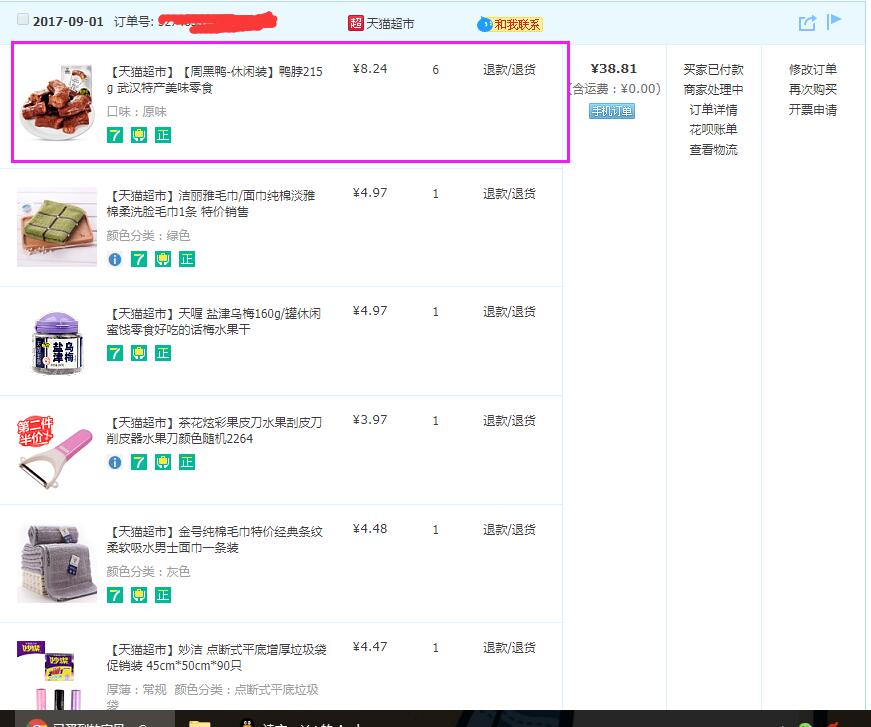Open 茶花炫彩果皮刀 product title
The image size is (871, 727).
point(214,430)
